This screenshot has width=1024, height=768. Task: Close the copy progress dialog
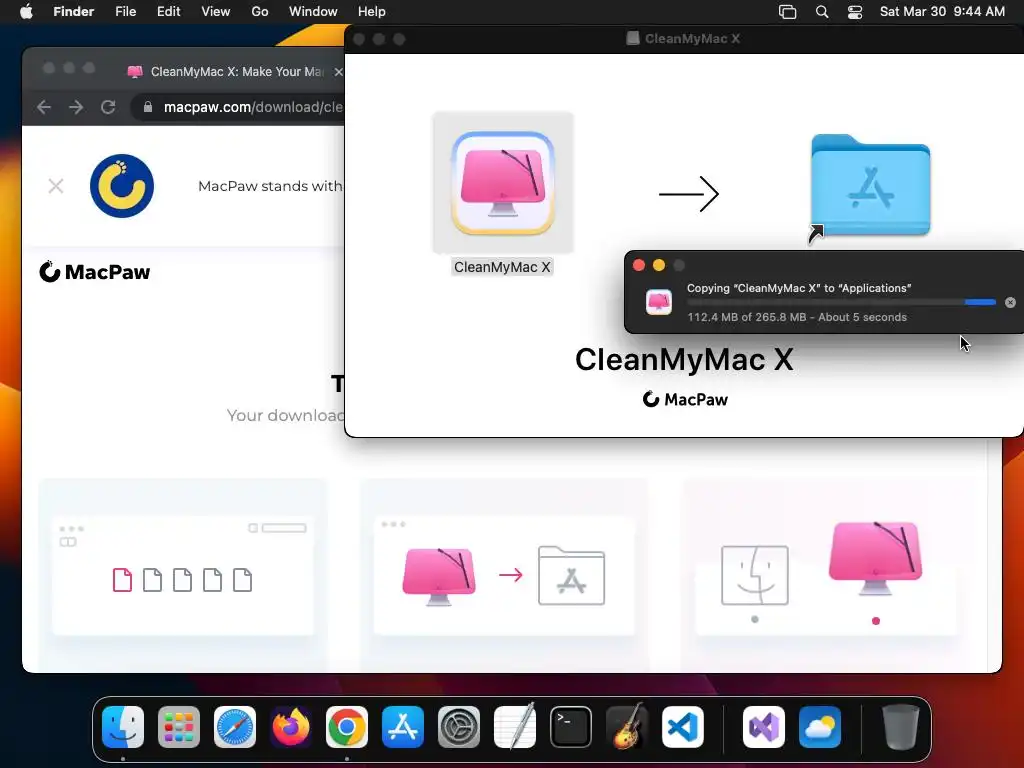coord(639,265)
